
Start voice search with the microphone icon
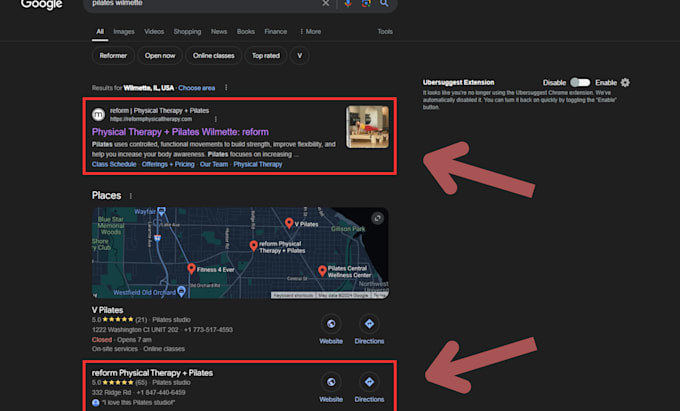[x=348, y=3]
